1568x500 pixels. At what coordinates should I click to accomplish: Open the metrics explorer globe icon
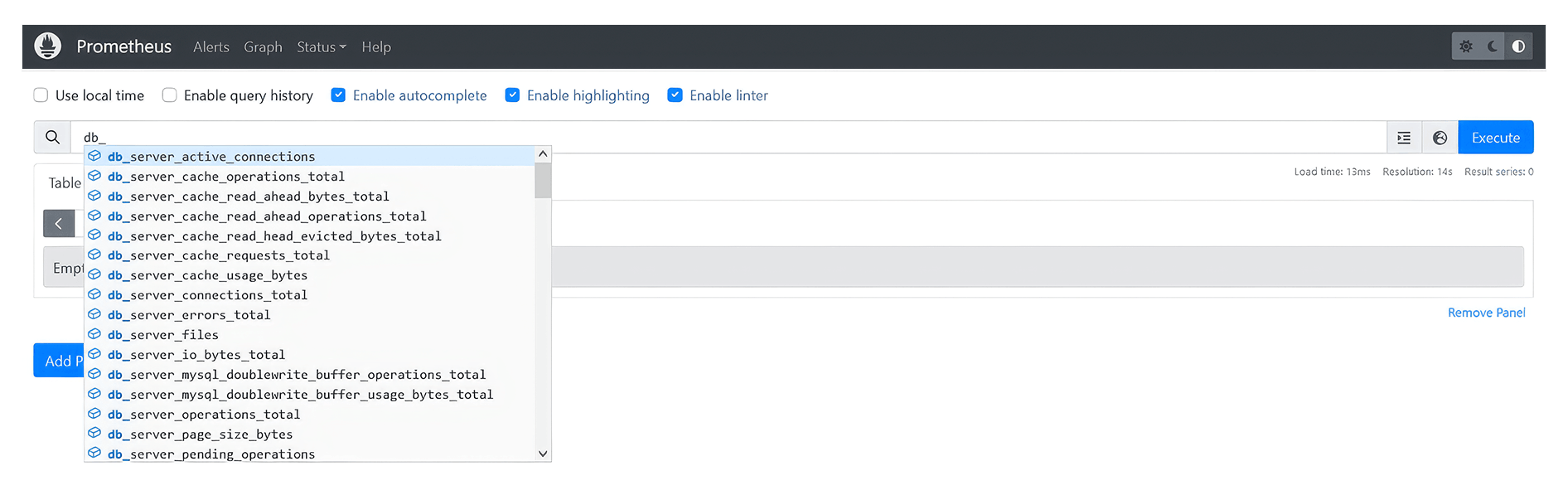point(1440,138)
